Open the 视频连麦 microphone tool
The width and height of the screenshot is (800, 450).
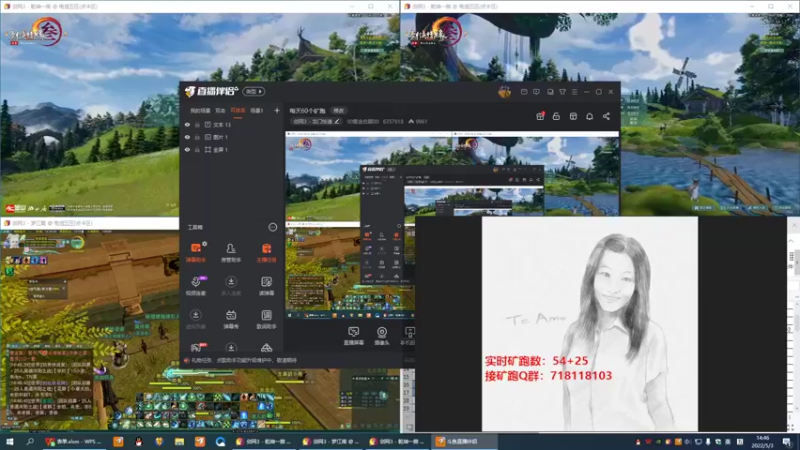[x=195, y=286]
